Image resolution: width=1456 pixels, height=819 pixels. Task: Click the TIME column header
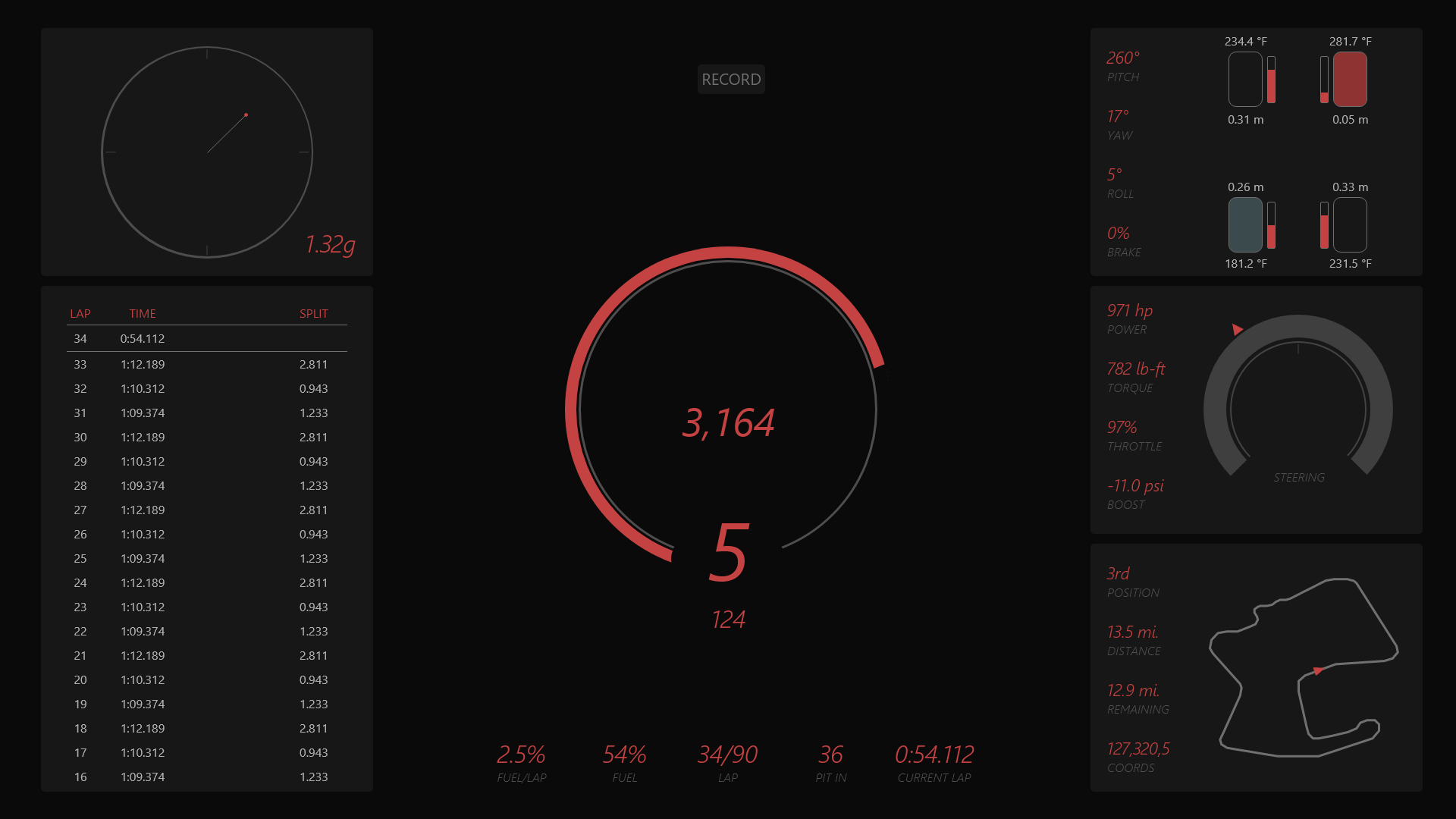click(x=142, y=314)
